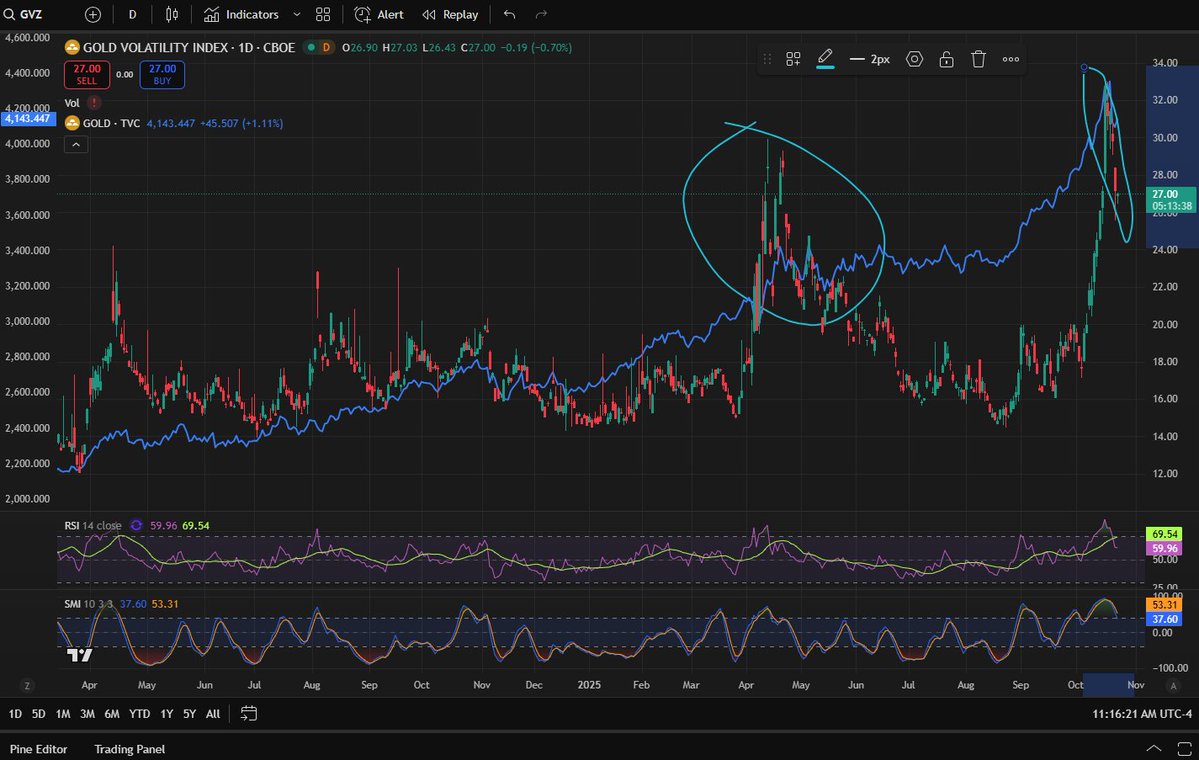Screen dimensions: 1199x760
Task: Collapse the indicator legend chevron
Action: tap(76, 144)
